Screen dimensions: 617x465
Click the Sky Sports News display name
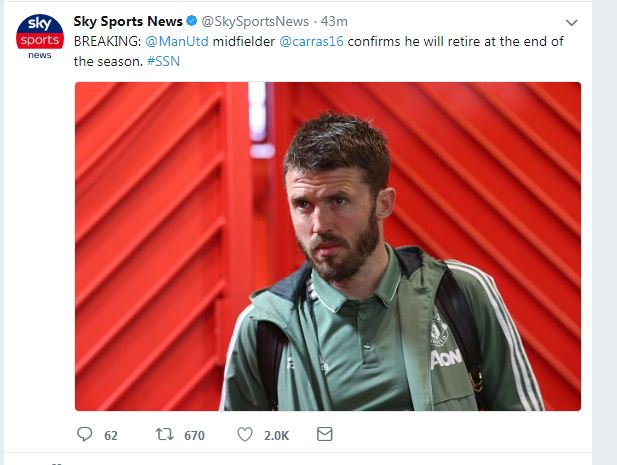128,21
